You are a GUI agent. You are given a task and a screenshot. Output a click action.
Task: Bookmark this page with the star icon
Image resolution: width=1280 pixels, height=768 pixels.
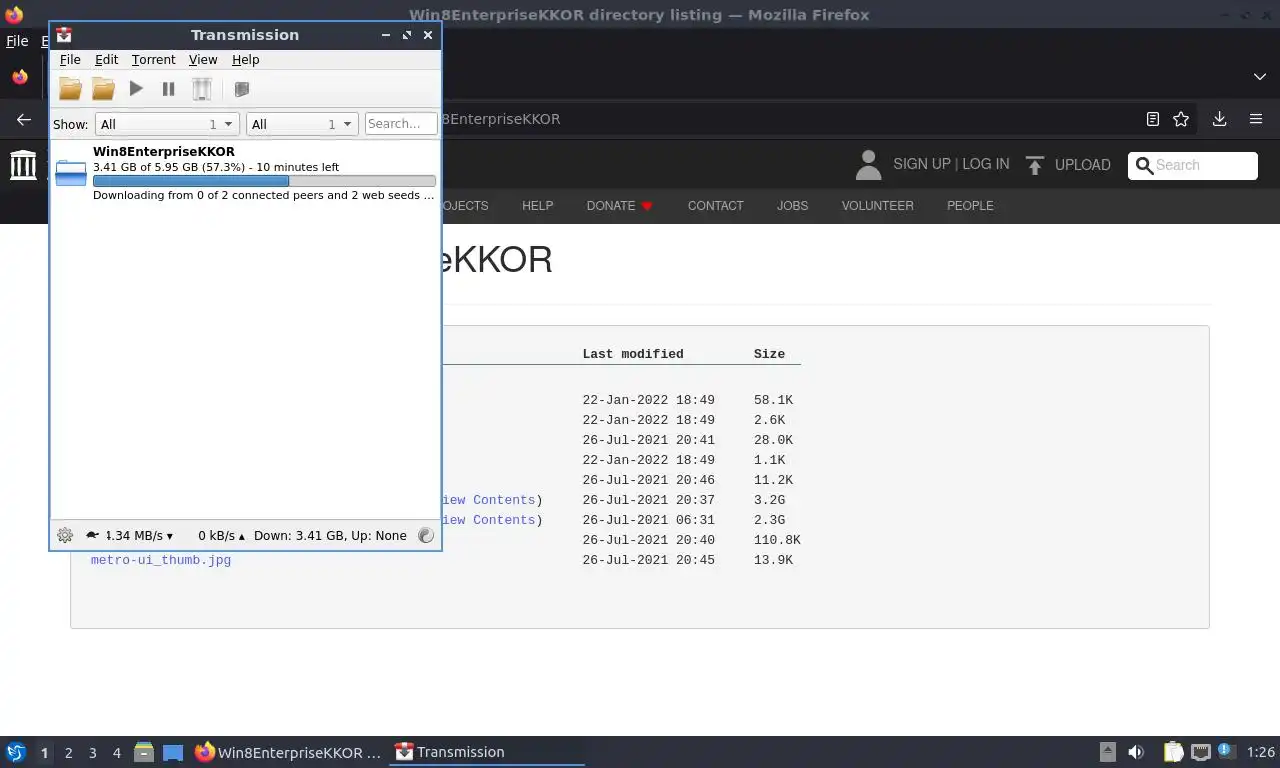pyautogui.click(x=1181, y=119)
